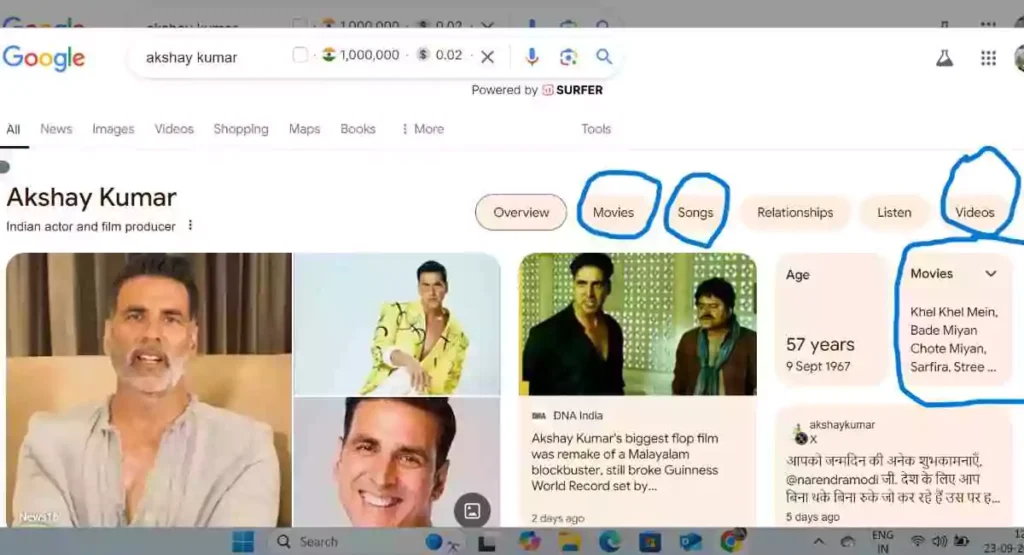Image resolution: width=1024 pixels, height=555 pixels.
Task: Open Copilot from the taskbar
Action: click(x=530, y=542)
